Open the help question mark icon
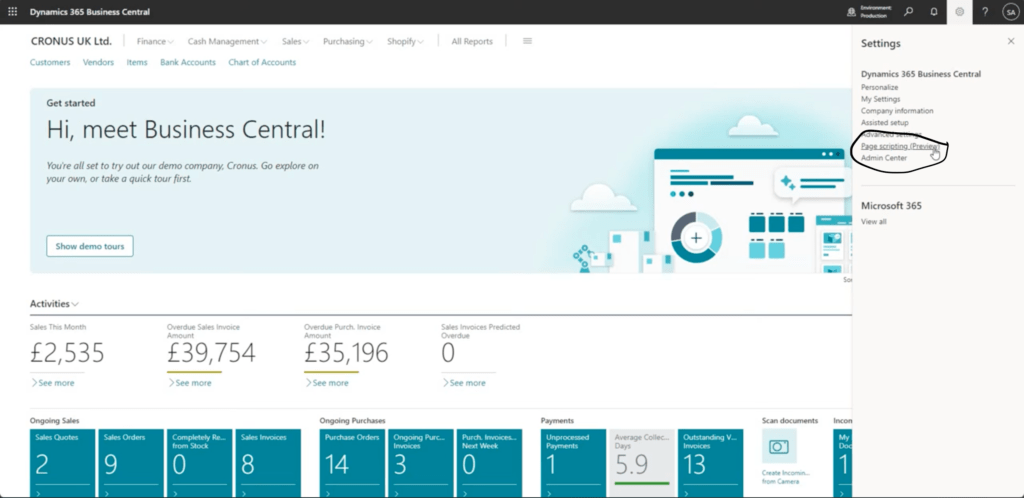1024x498 pixels. pos(985,12)
